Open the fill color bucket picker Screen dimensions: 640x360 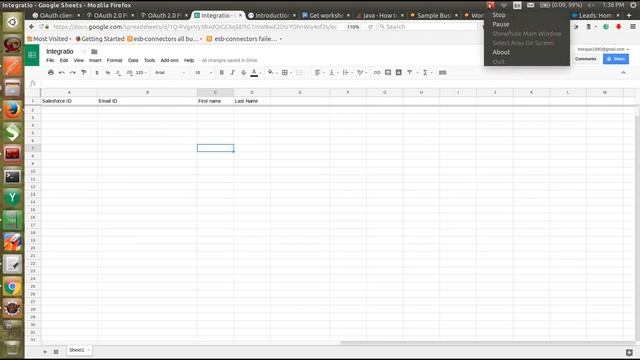point(271,72)
